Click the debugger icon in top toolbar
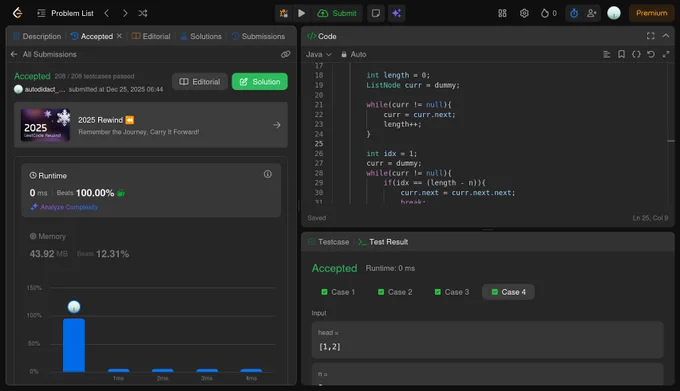Image resolution: width=680 pixels, height=391 pixels. coord(284,13)
